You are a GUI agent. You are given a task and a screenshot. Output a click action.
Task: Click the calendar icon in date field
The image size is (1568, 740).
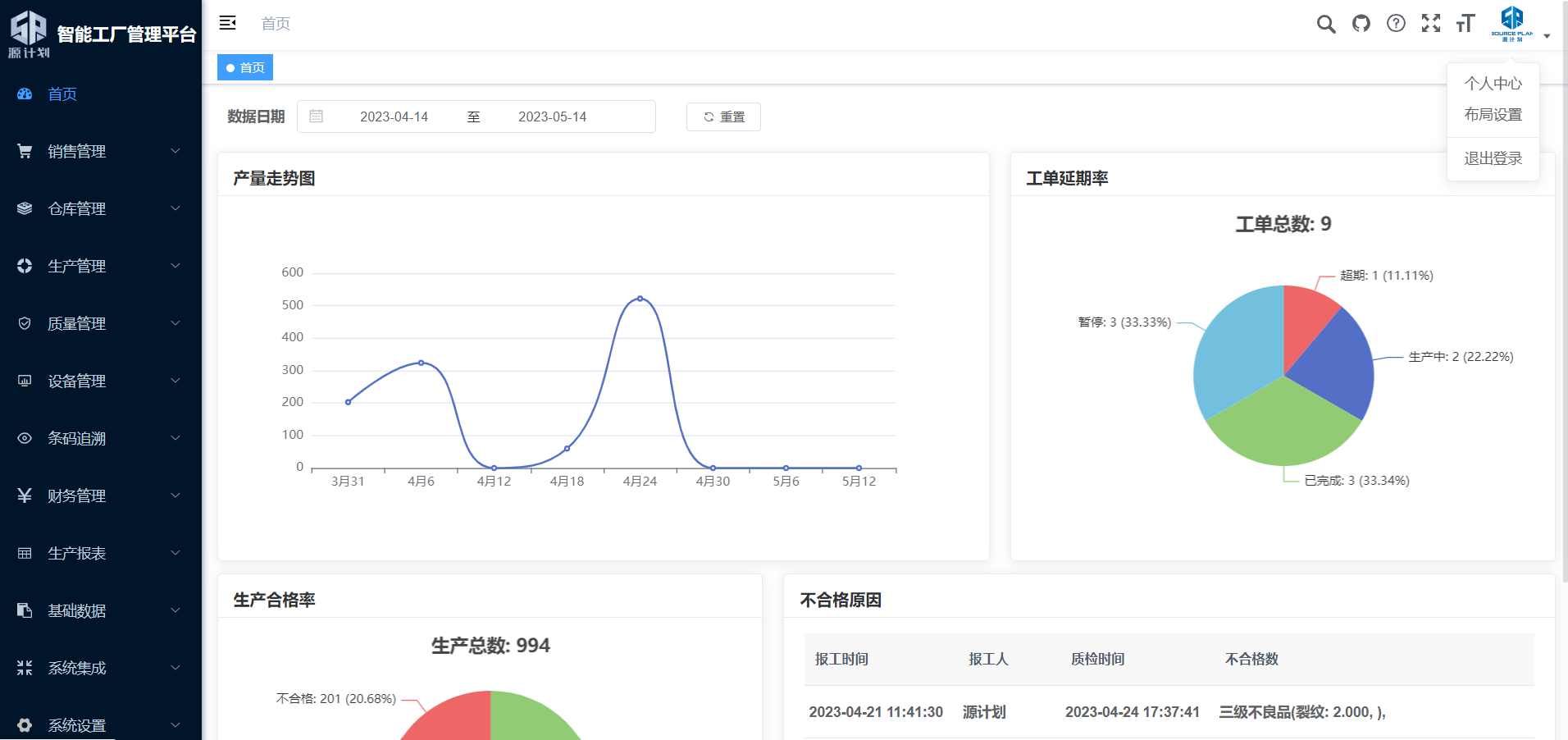[317, 116]
